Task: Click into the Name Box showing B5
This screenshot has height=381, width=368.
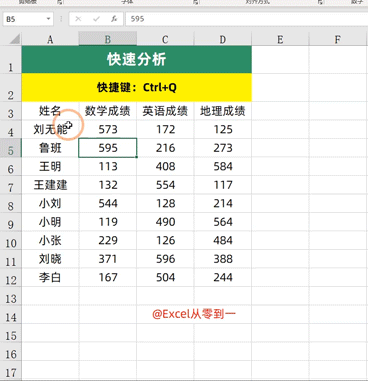Action: pos(24,19)
